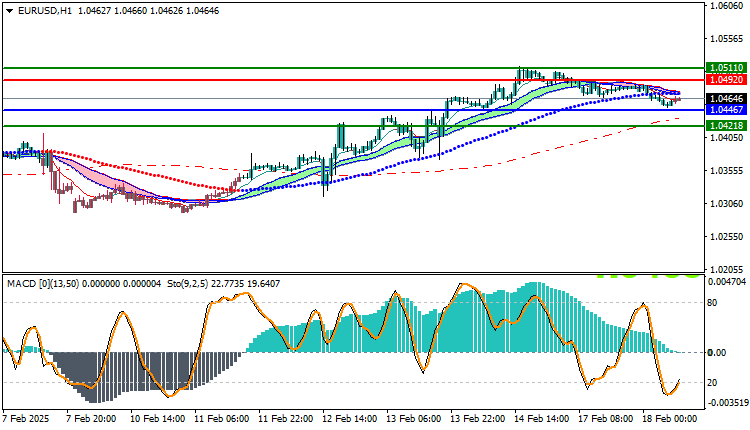Viewport: 750px width, 430px height.
Task: Click the green 1.05110 price level label
Action: 726,68
